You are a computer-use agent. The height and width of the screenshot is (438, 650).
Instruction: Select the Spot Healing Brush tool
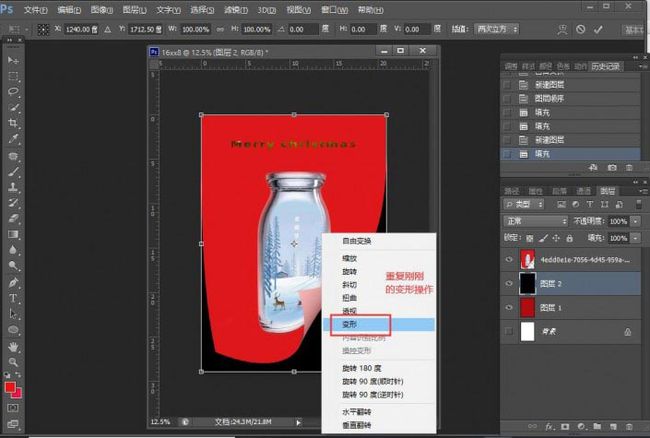pos(13,156)
